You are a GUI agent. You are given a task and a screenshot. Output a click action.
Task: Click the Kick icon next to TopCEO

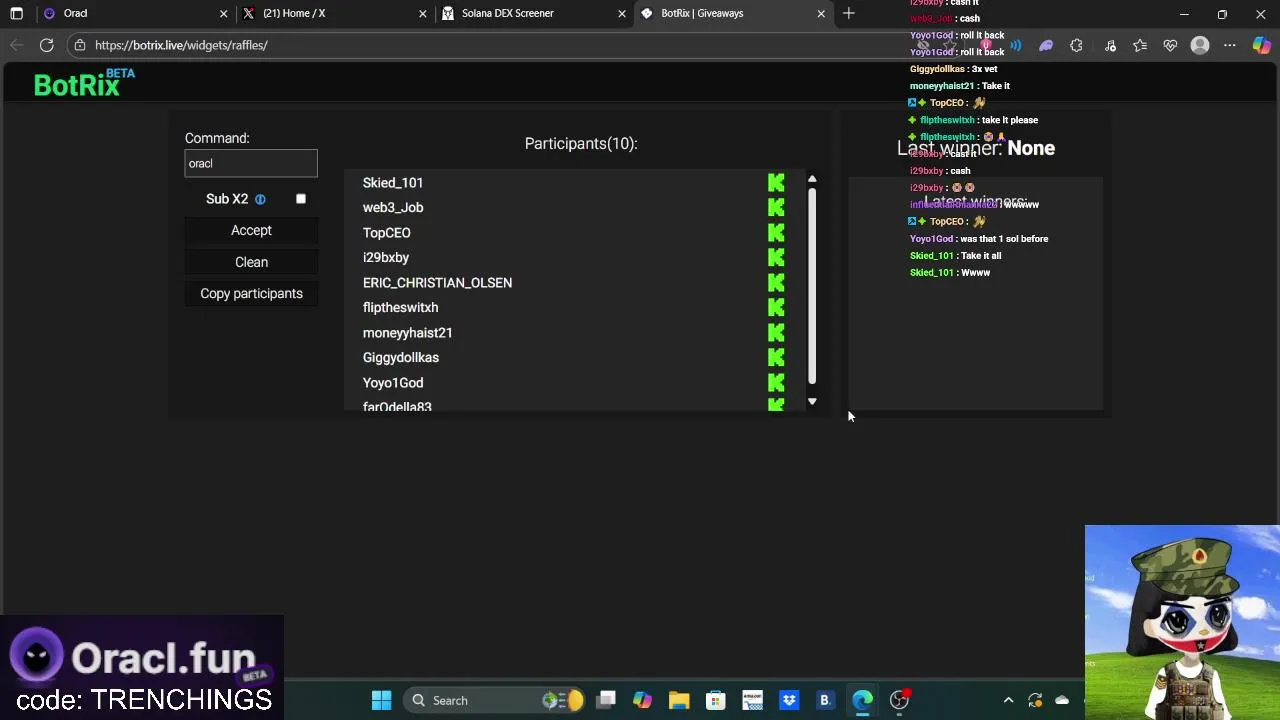click(776, 232)
